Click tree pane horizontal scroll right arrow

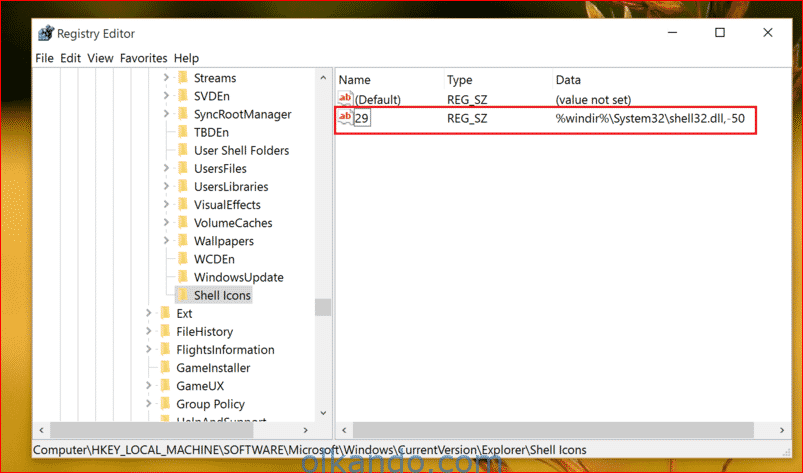306,430
